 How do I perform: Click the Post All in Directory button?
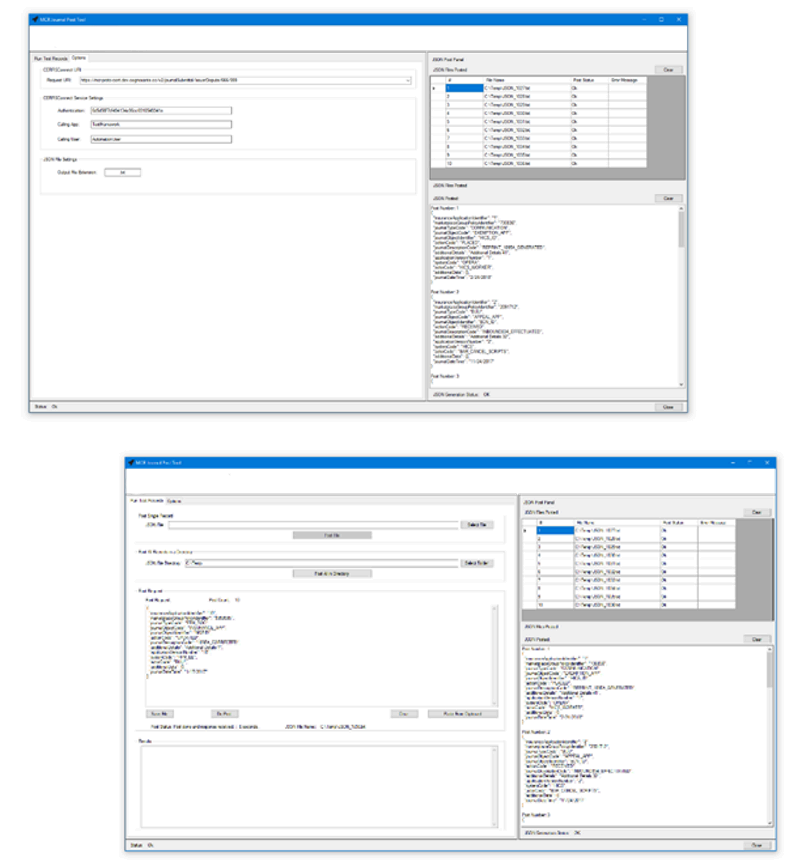coord(331,574)
